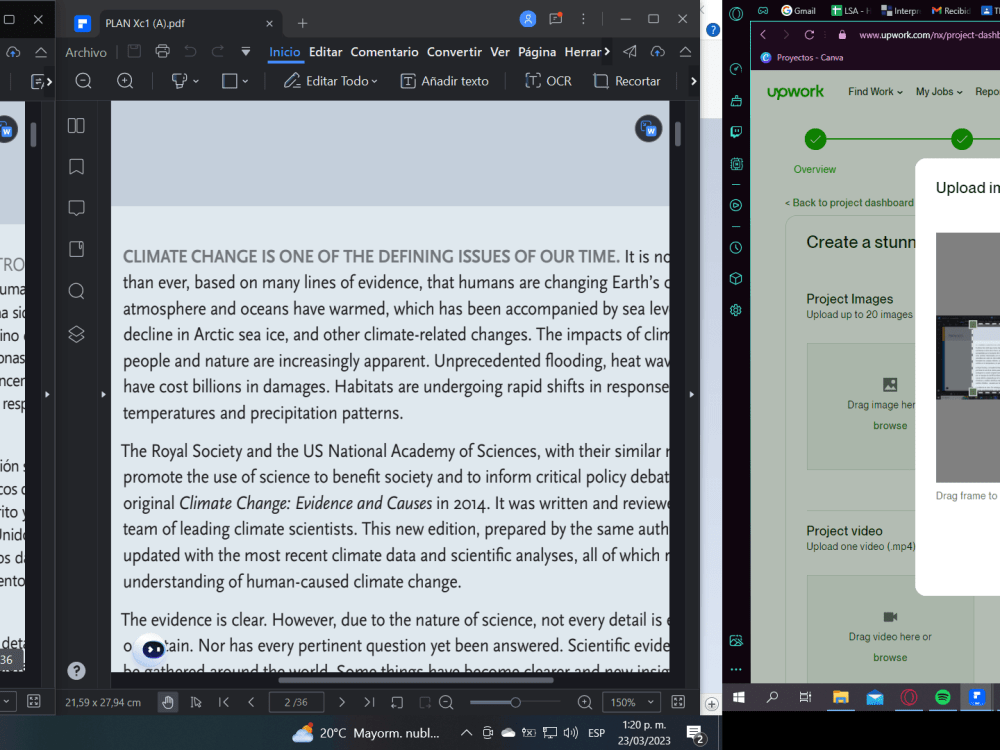Screen dimensions: 1000x750
Task: Click the status bar zoom out button
Action: coord(446,702)
